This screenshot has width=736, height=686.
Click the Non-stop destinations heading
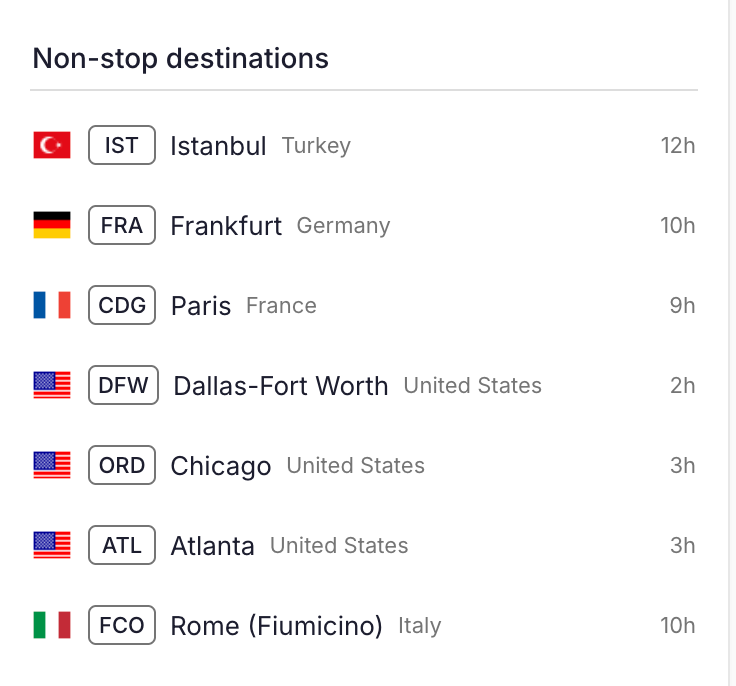[181, 58]
